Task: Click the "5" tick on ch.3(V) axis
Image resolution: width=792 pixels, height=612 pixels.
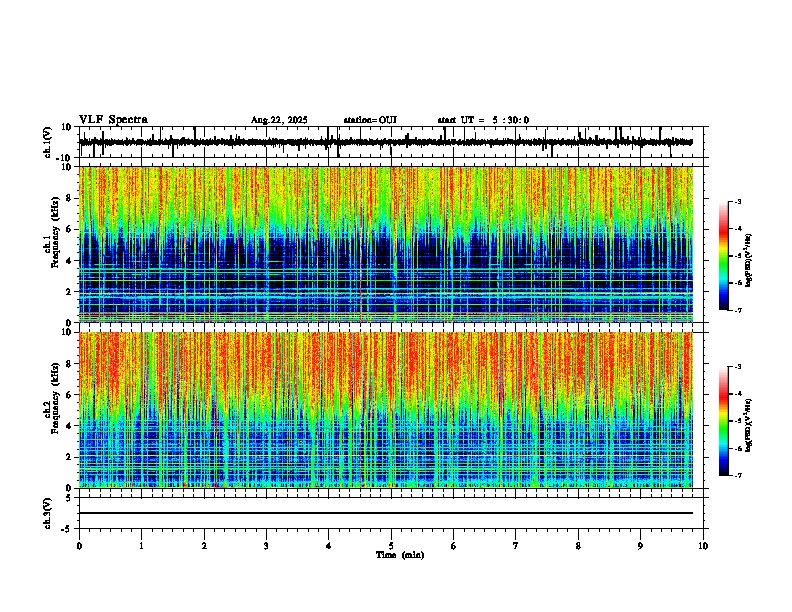Action: click(x=69, y=498)
